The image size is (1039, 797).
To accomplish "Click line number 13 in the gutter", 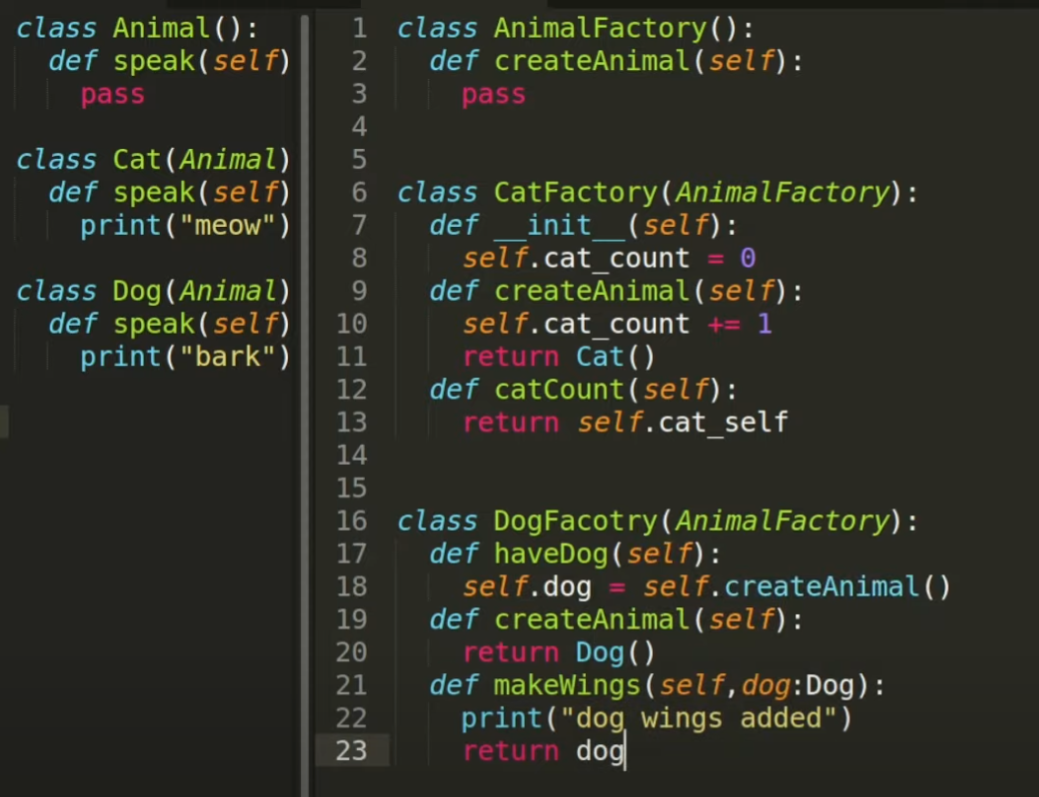I will pos(351,423).
